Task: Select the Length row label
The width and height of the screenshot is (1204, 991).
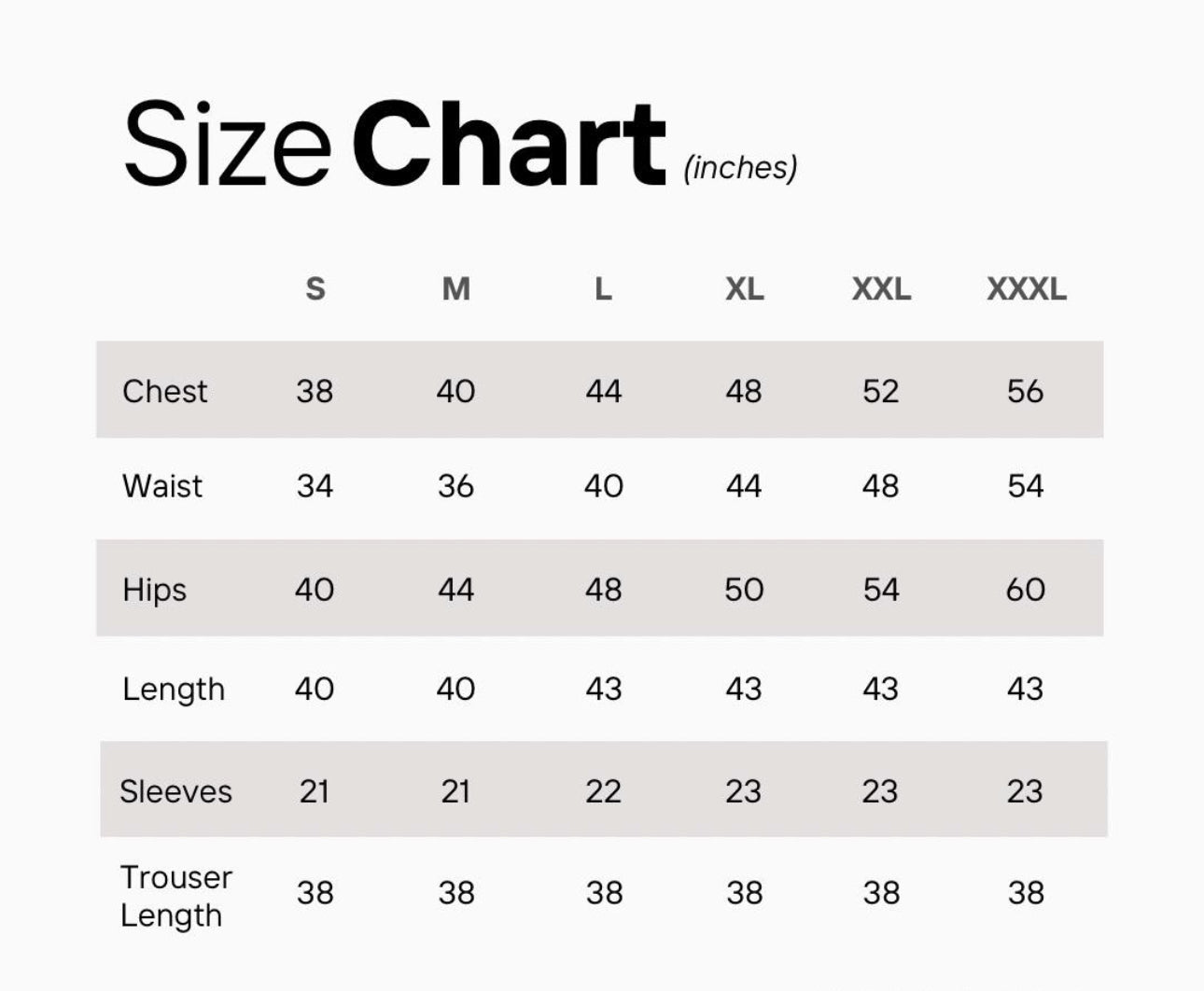Action: [x=174, y=690]
